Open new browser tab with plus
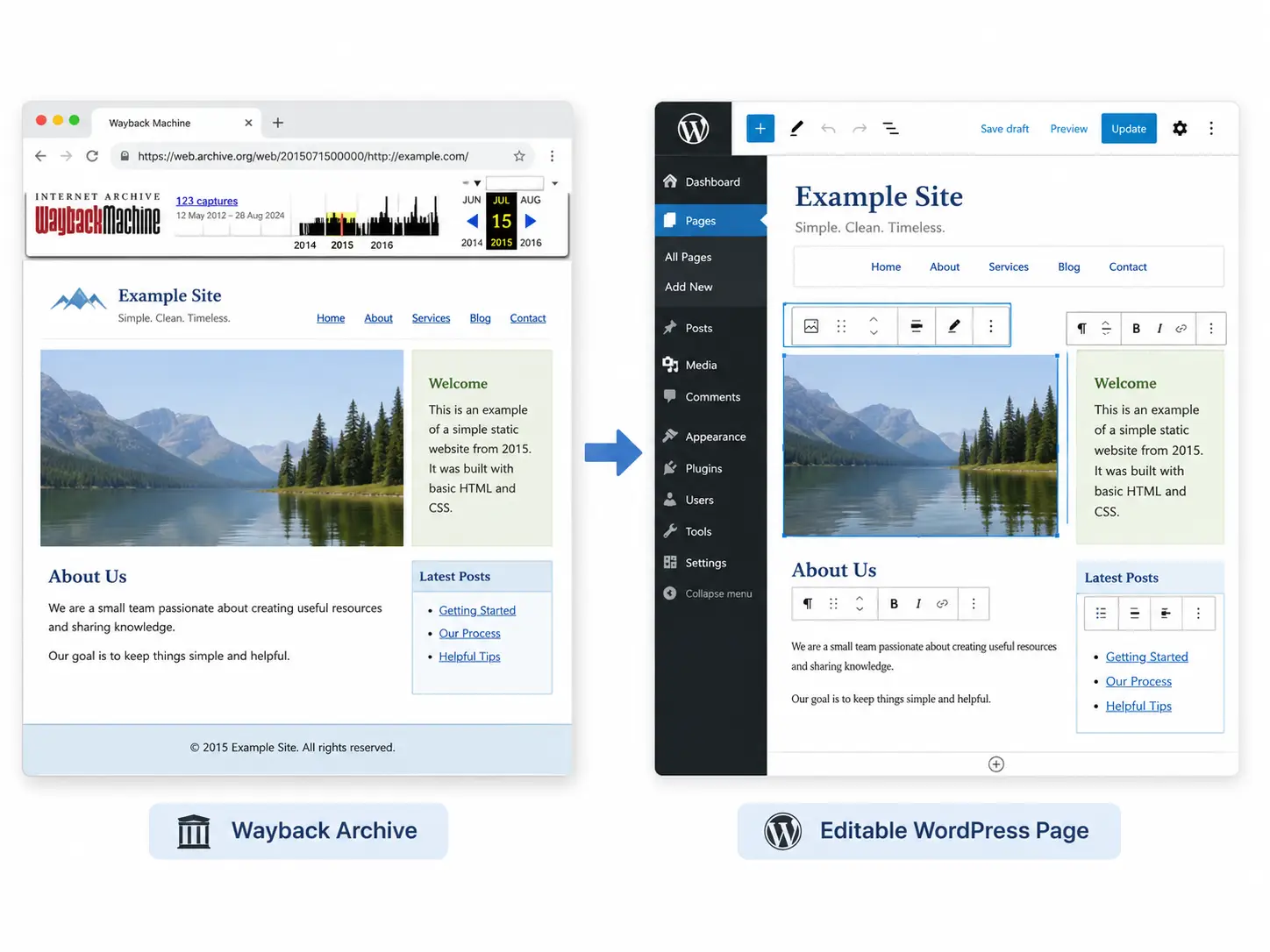The height and width of the screenshot is (952, 1270). pos(278,123)
